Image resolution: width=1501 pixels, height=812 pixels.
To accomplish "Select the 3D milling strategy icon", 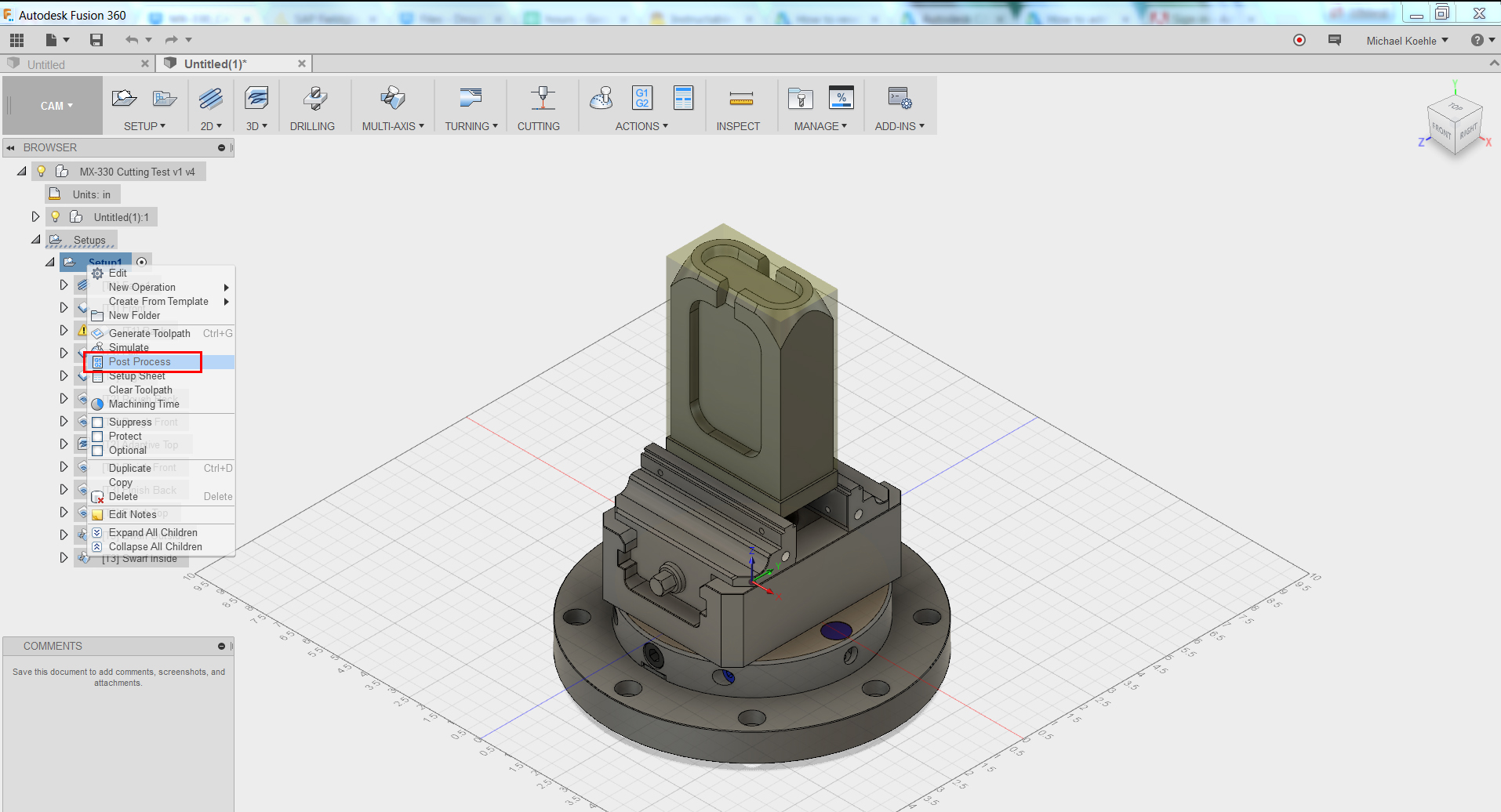I will pyautogui.click(x=256, y=98).
